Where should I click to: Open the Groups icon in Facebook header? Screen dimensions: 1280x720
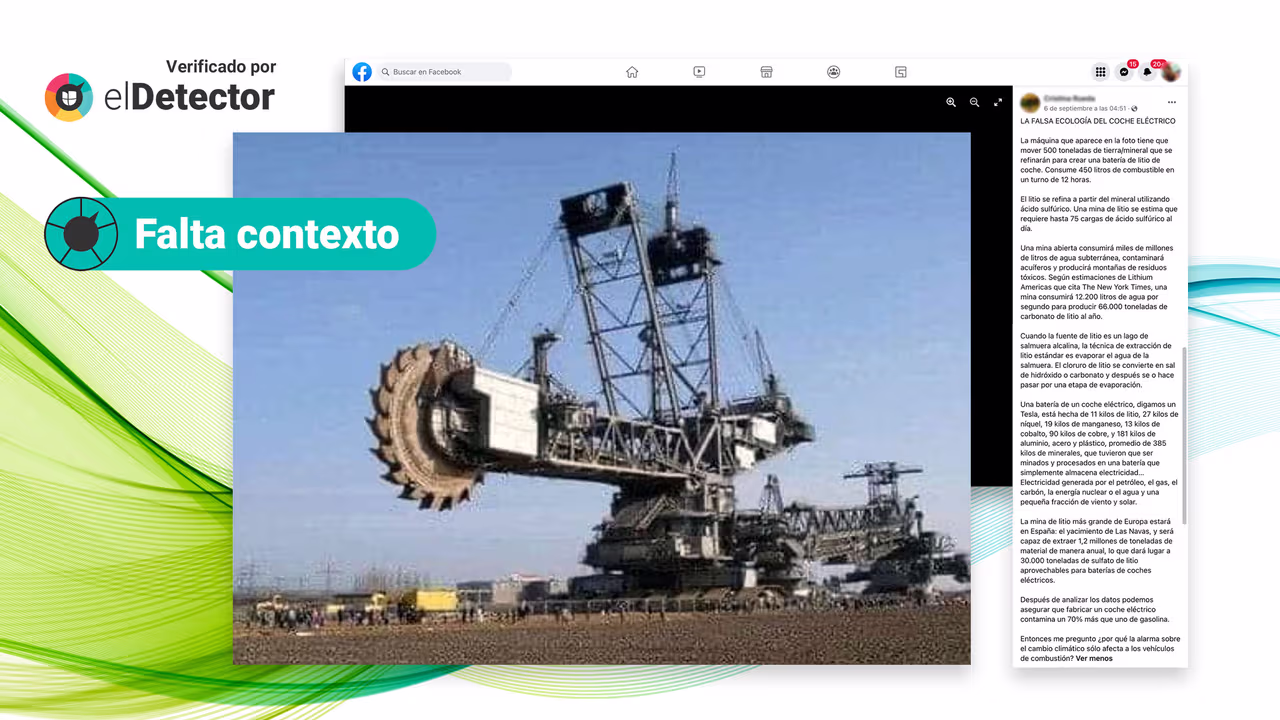click(834, 72)
